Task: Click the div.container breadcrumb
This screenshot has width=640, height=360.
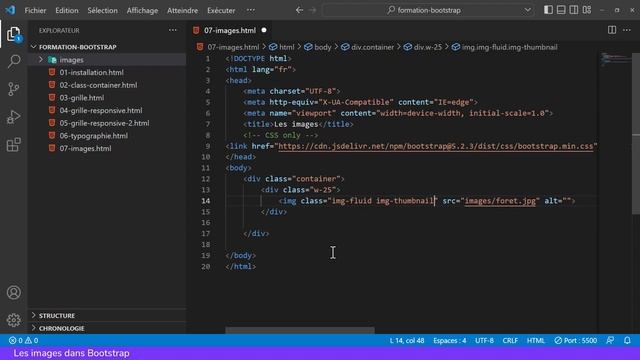Action: click(x=367, y=47)
